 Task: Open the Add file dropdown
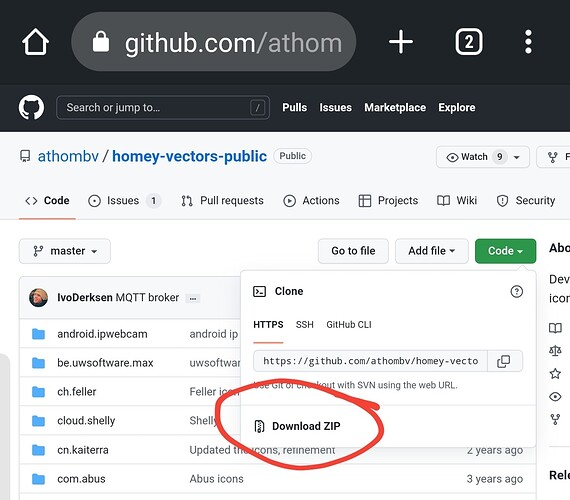[x=431, y=251]
